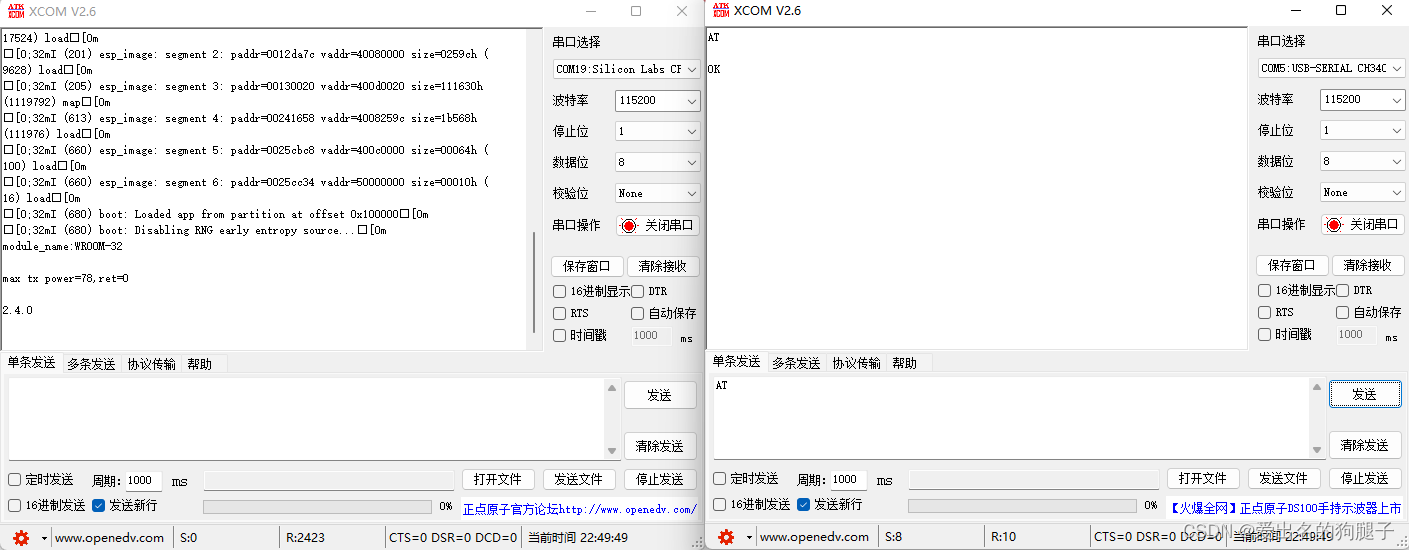Toggle 16进制发送 checkbox in left window
1409x550 pixels.
tap(14, 505)
